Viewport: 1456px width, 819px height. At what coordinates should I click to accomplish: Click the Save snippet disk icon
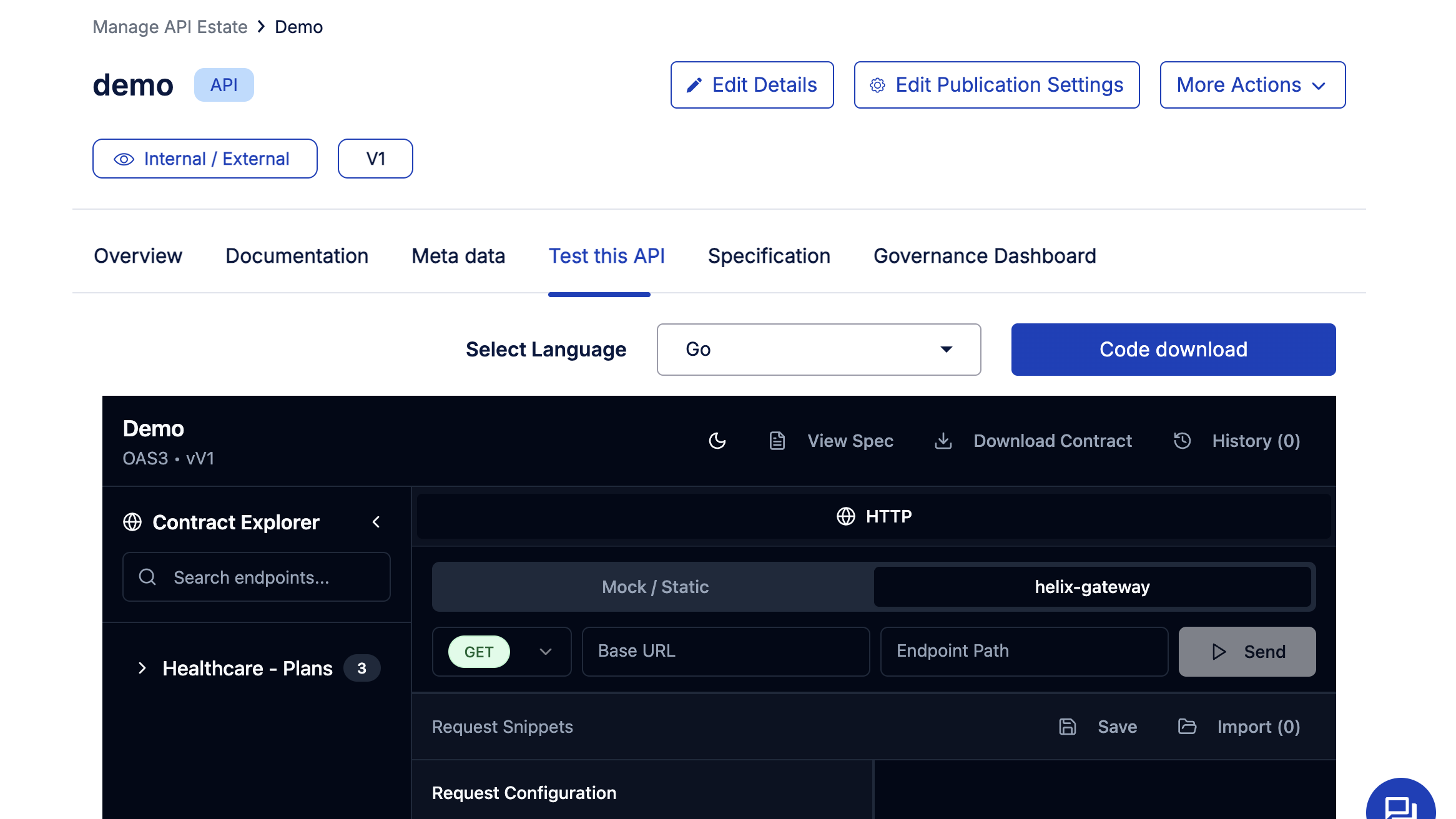(x=1068, y=727)
